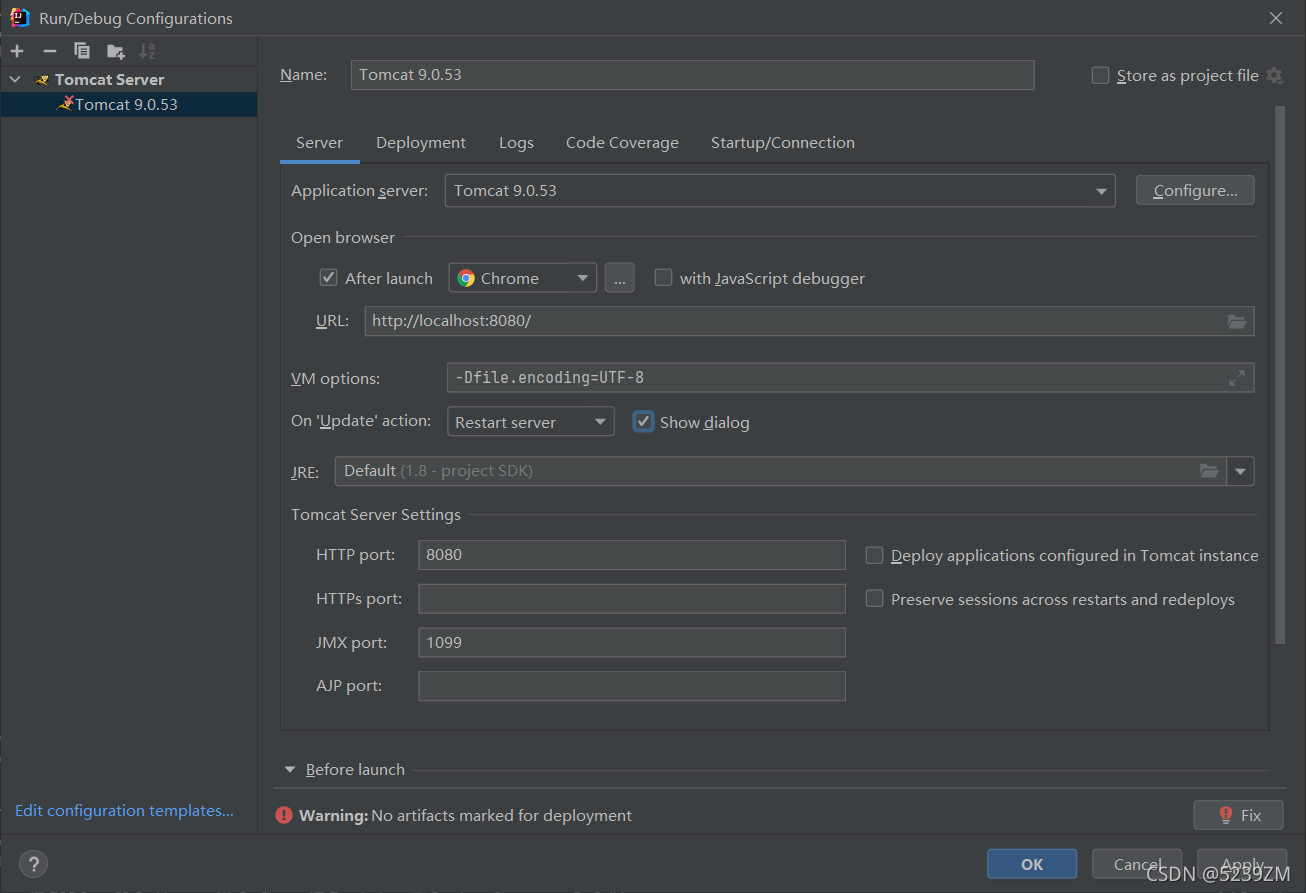This screenshot has width=1306, height=893.
Task: Open Edit configuration templates link
Action: 124,811
